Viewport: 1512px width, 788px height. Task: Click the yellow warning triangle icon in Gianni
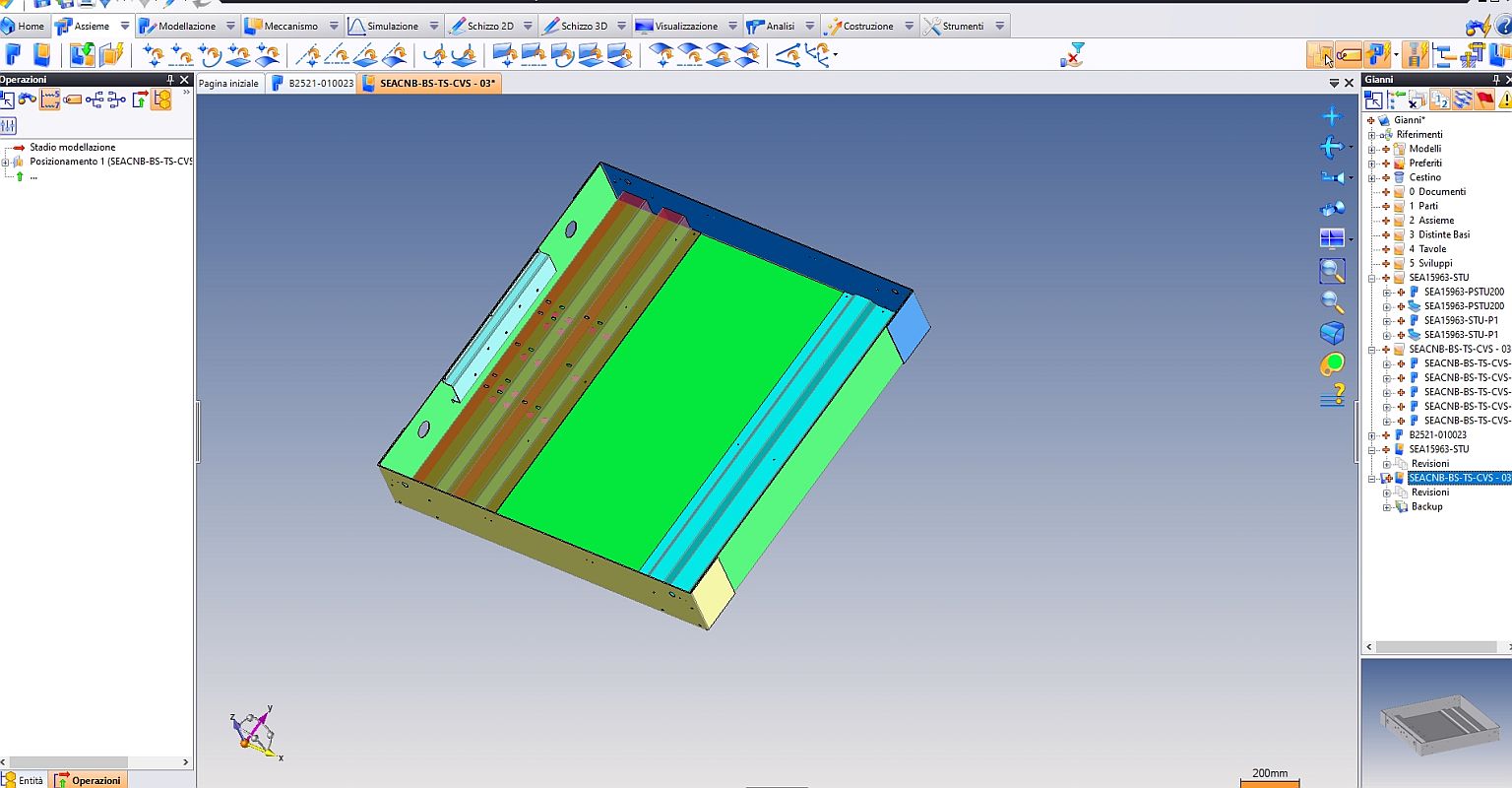[x=1504, y=99]
